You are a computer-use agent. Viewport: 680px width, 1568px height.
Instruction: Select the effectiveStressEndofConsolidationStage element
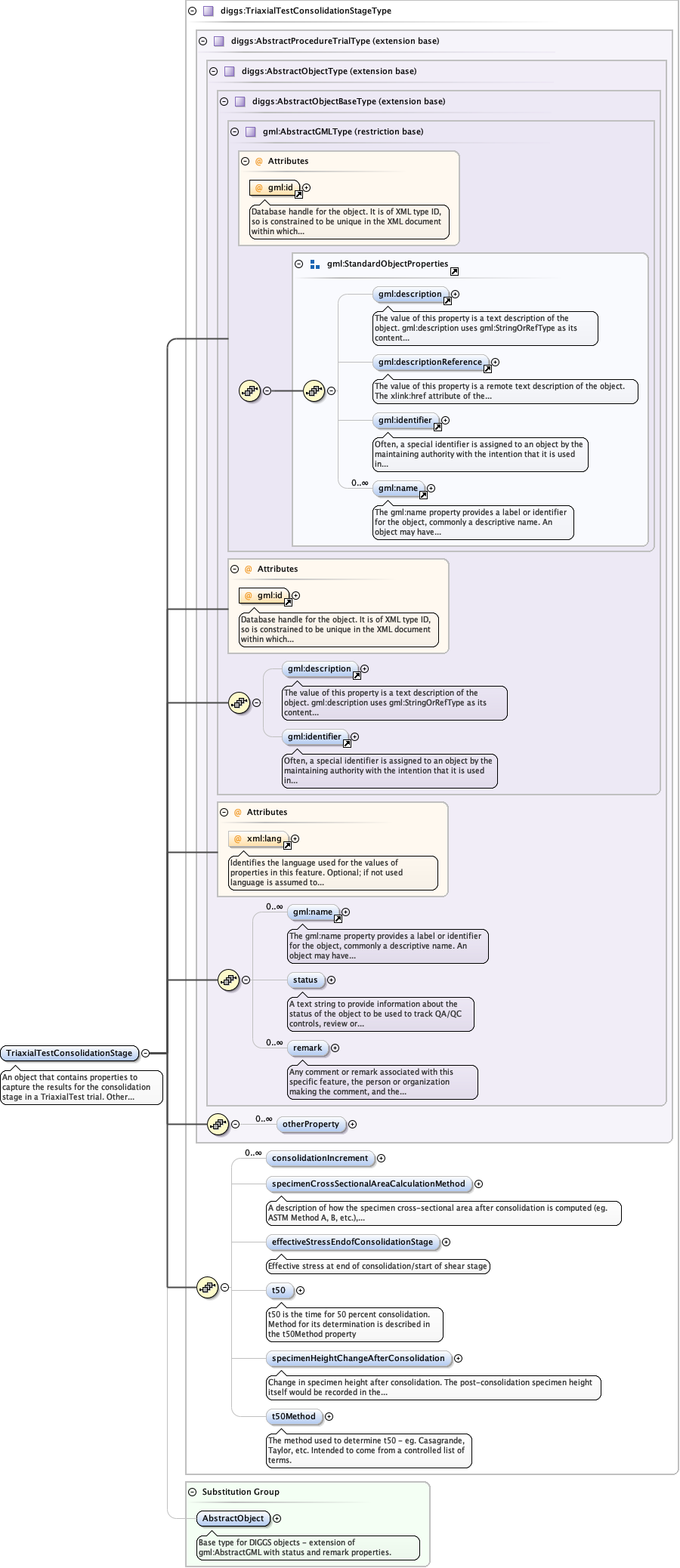click(352, 1242)
